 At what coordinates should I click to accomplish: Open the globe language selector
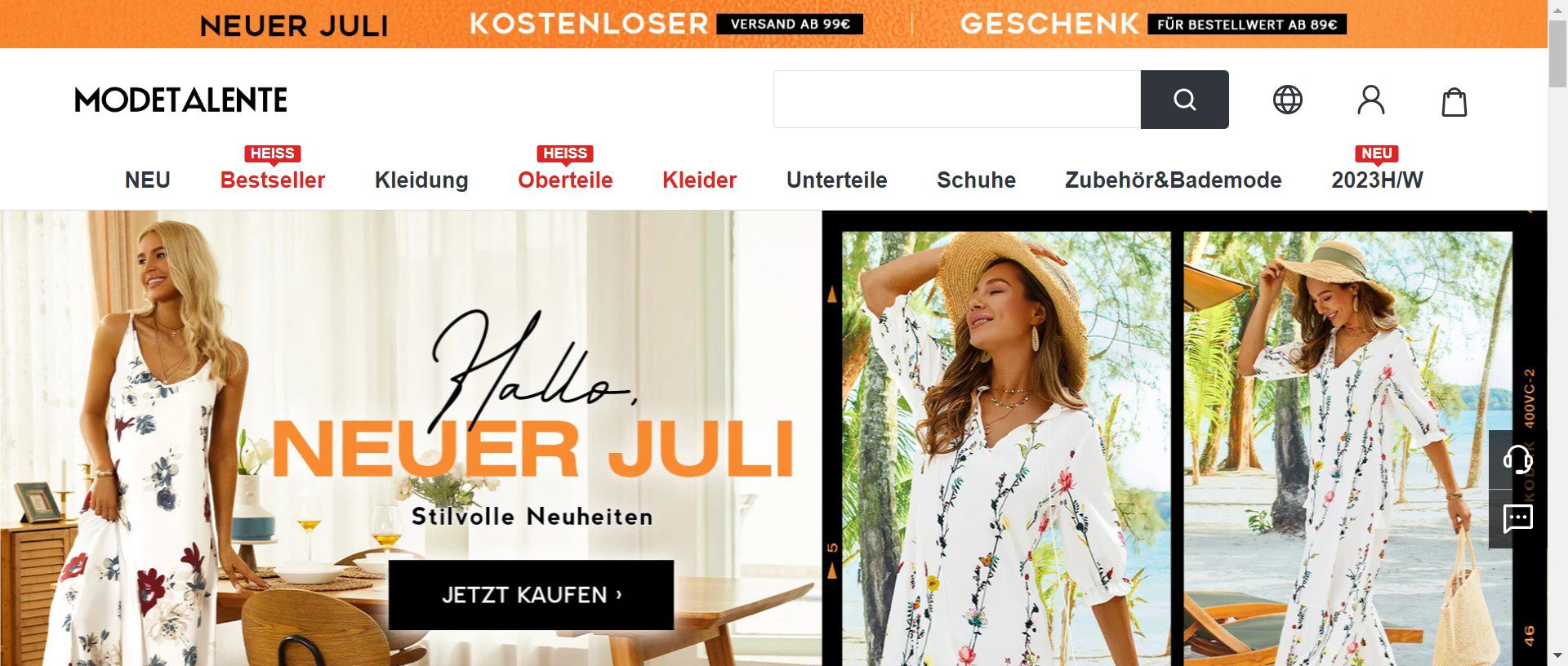coord(1288,100)
